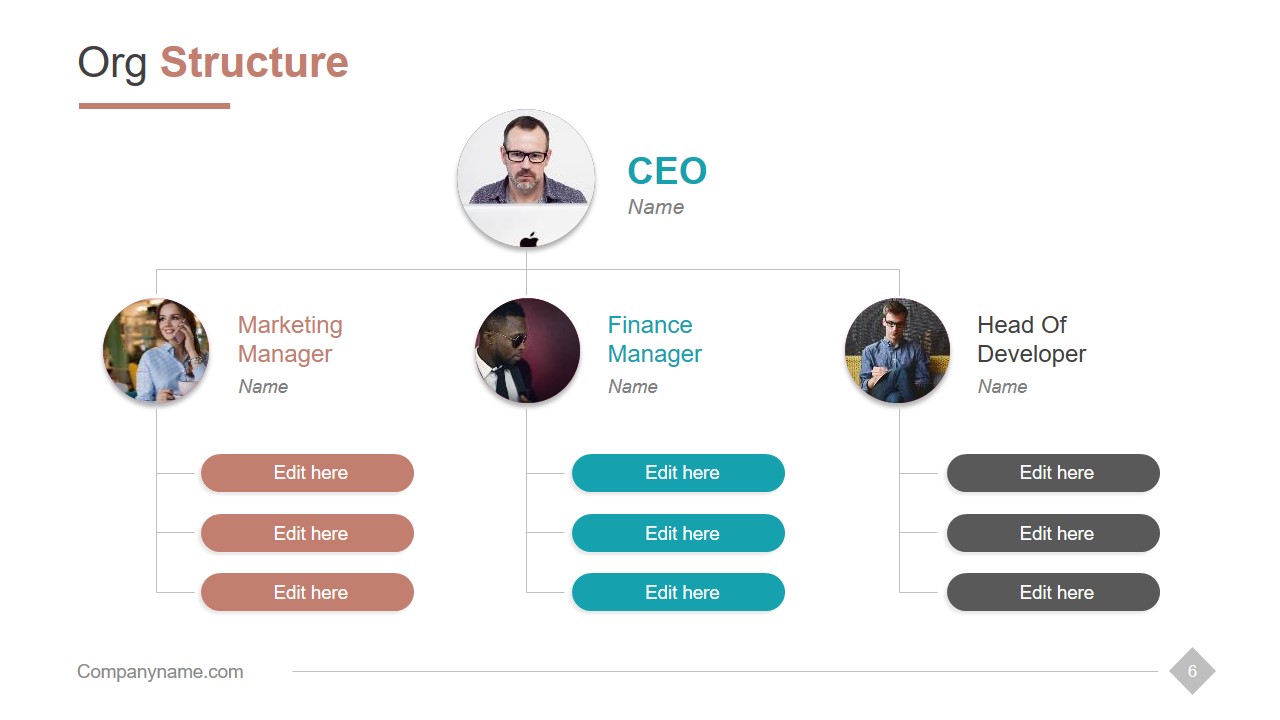Select the middle salmon "Edit here" pill
Image resolution: width=1280 pixels, height=720 pixels.
(307, 533)
